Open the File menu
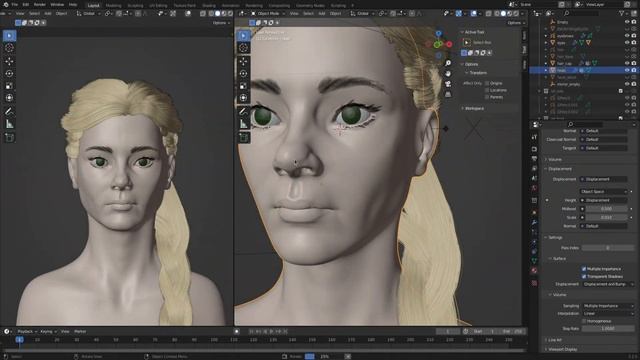The width and height of the screenshot is (640, 360). (x=15, y=4)
